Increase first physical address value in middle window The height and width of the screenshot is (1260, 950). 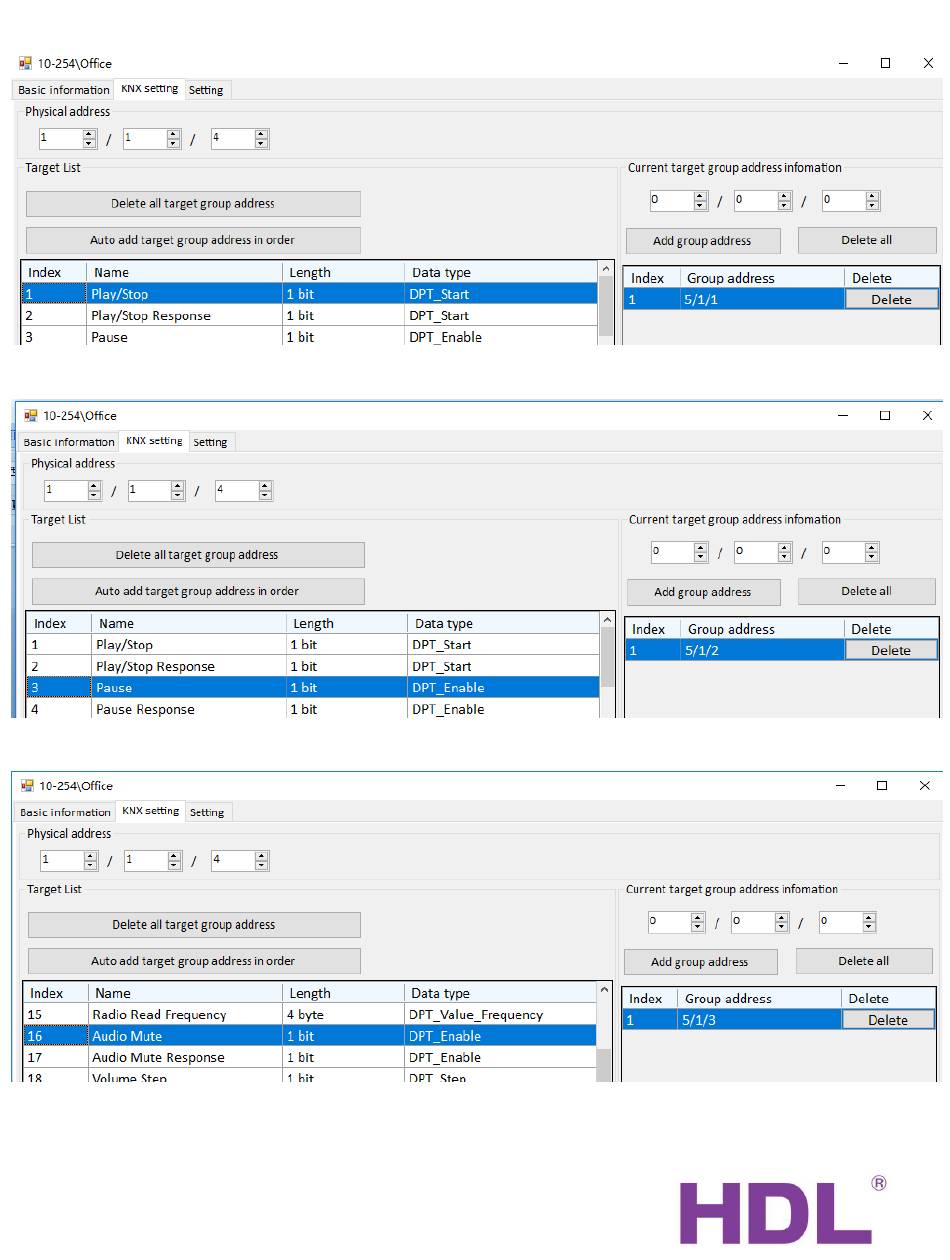94,486
